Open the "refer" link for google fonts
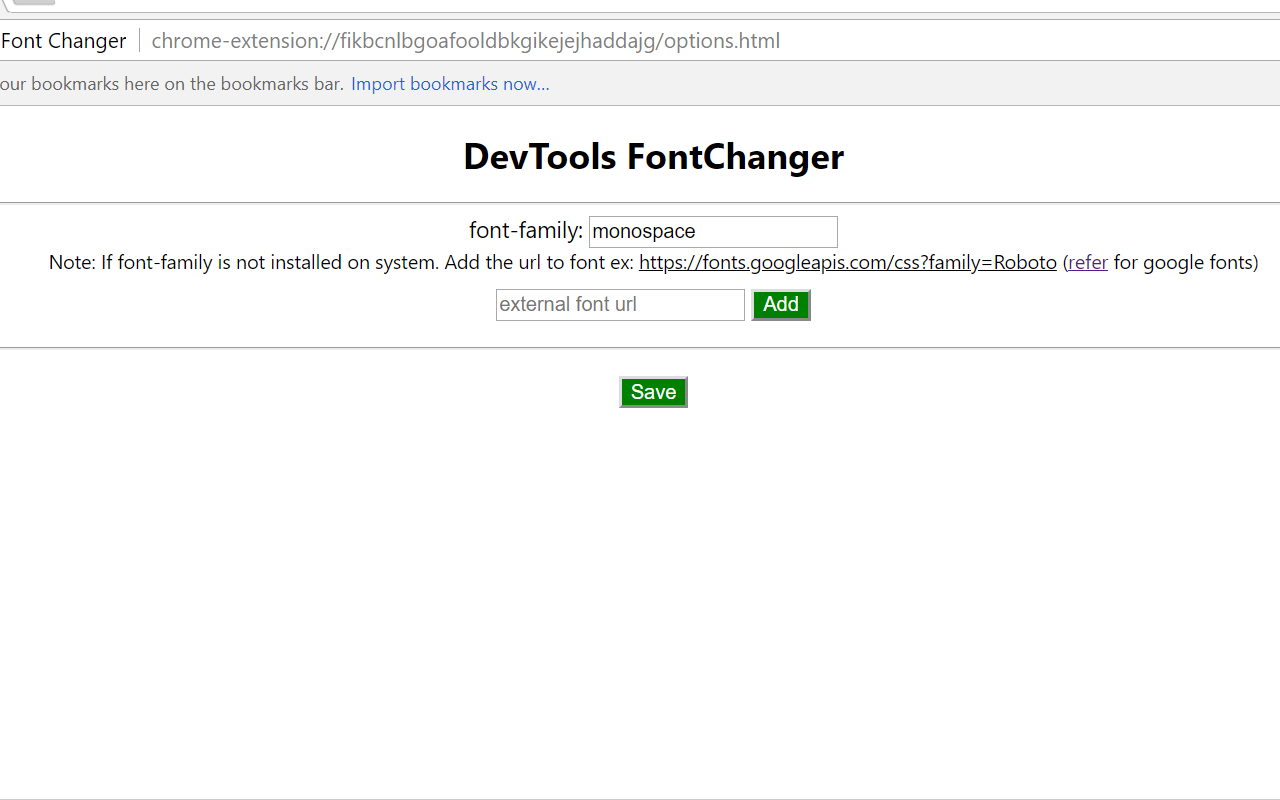Image resolution: width=1280 pixels, height=800 pixels. tap(1087, 262)
